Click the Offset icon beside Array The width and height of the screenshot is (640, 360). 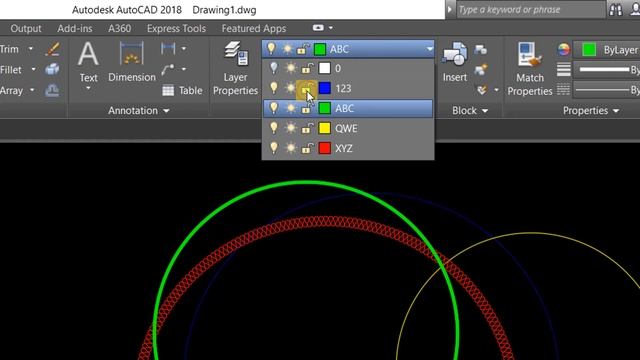52,90
